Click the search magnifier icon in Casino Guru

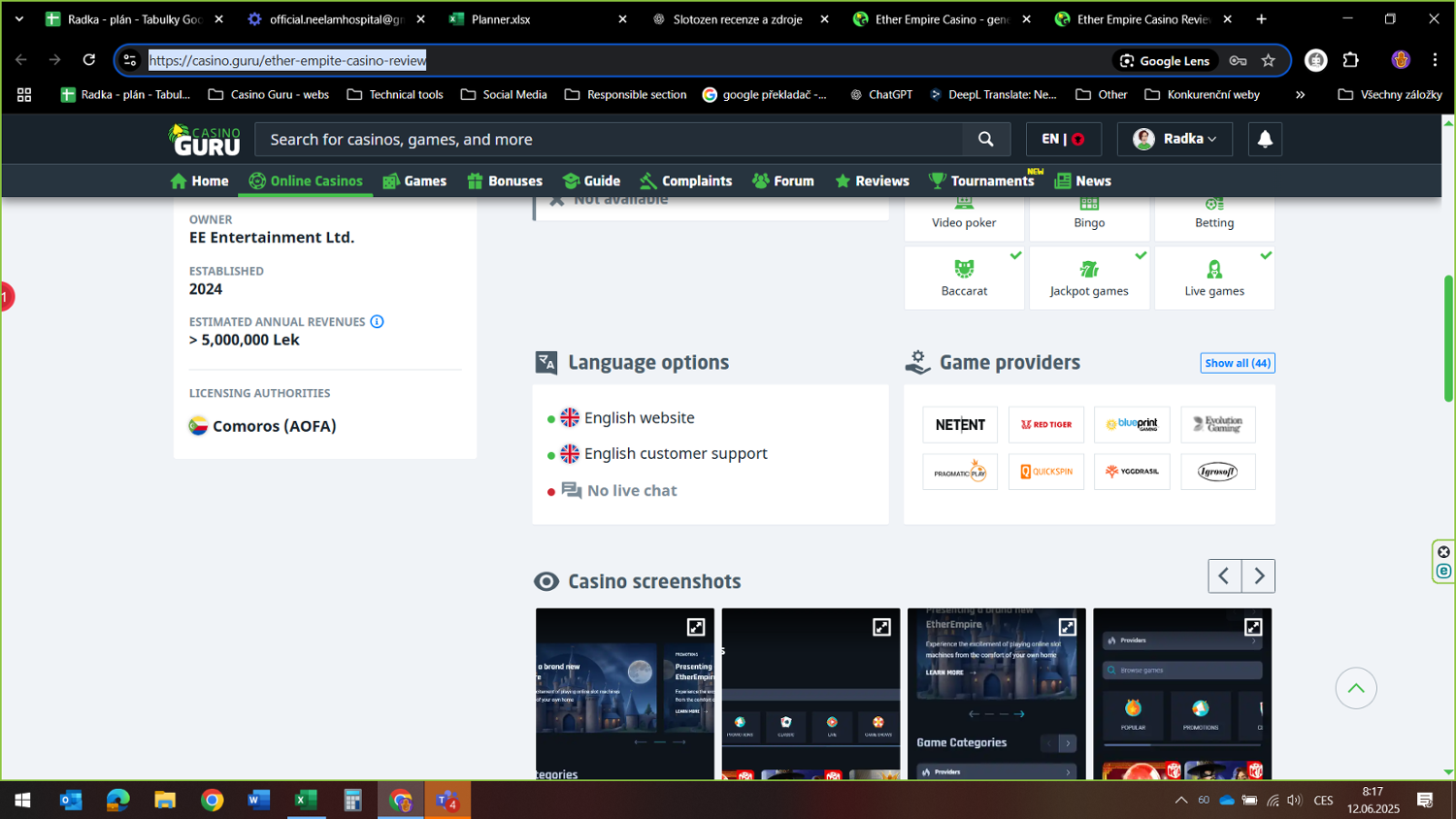(985, 140)
